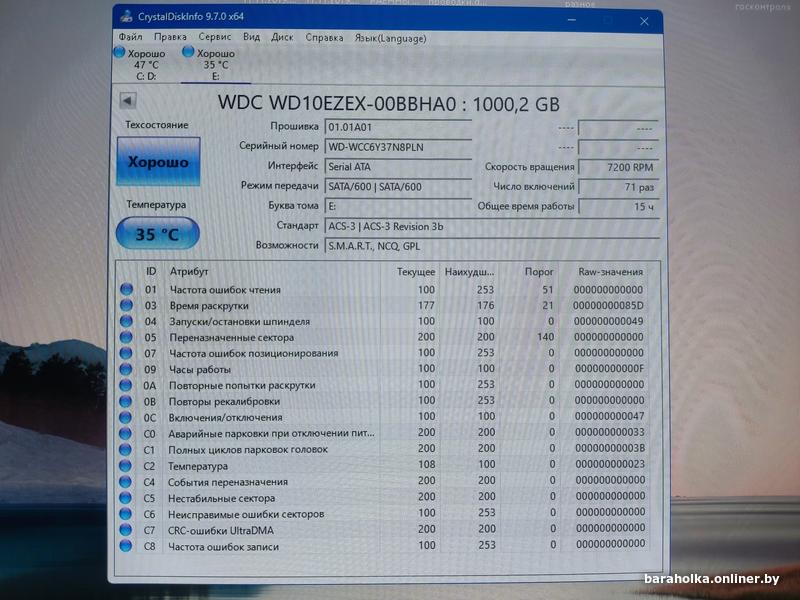Click status icon of 0B Повторы рекалибровки
This screenshot has height=600, width=800.
click(x=126, y=401)
